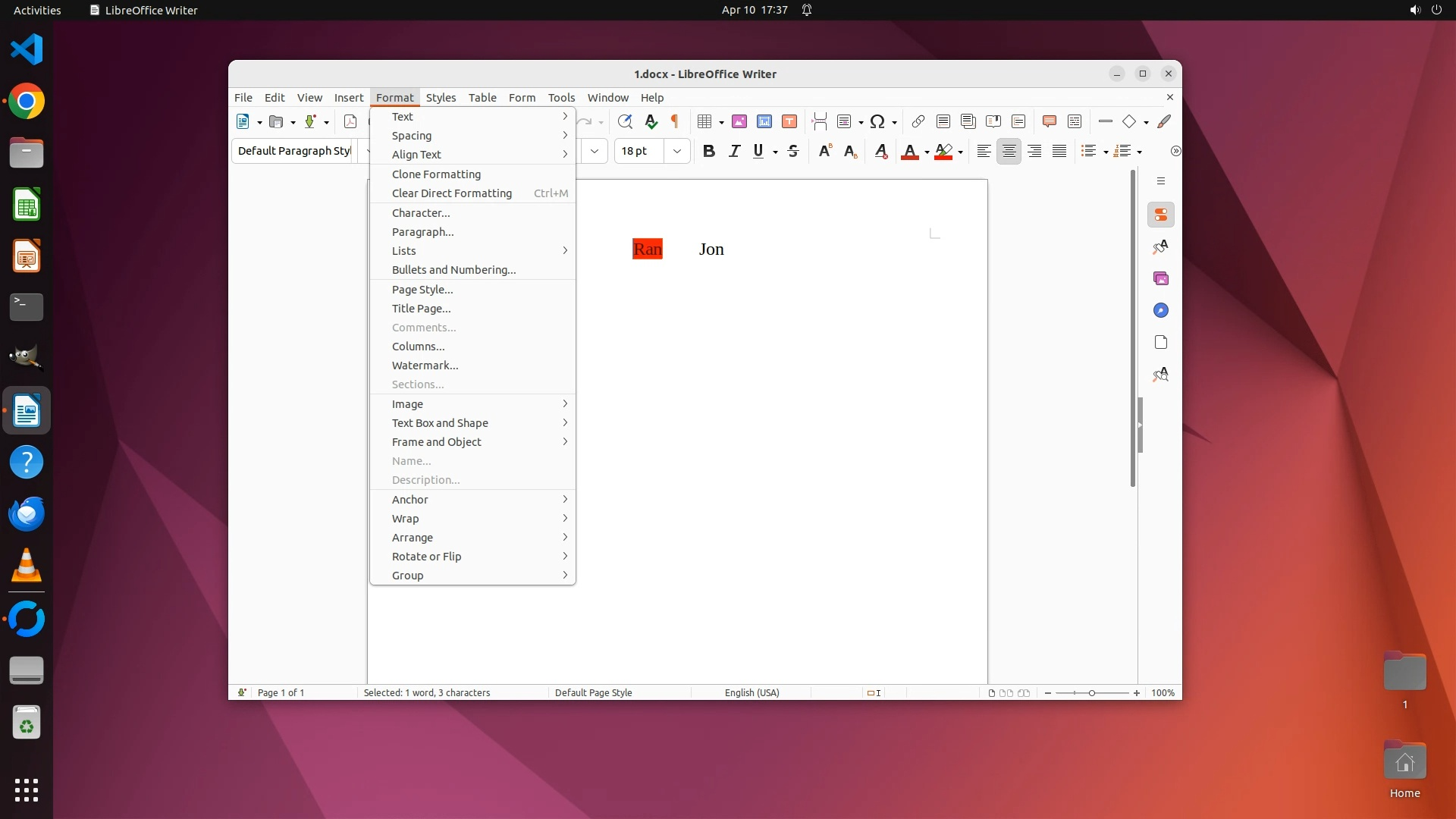
Task: Open sidebar Properties panel icon
Action: point(1160,215)
